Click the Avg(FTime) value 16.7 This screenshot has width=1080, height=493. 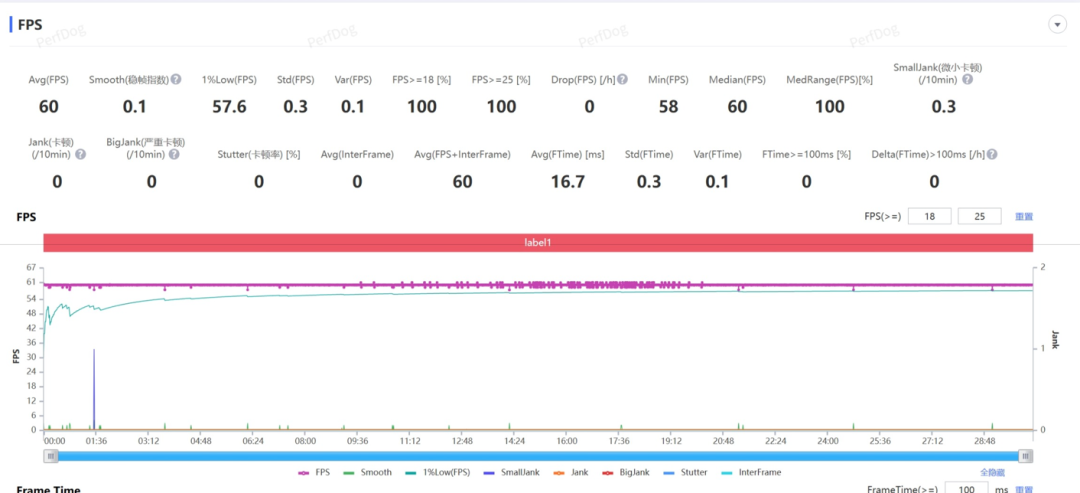[x=568, y=182]
